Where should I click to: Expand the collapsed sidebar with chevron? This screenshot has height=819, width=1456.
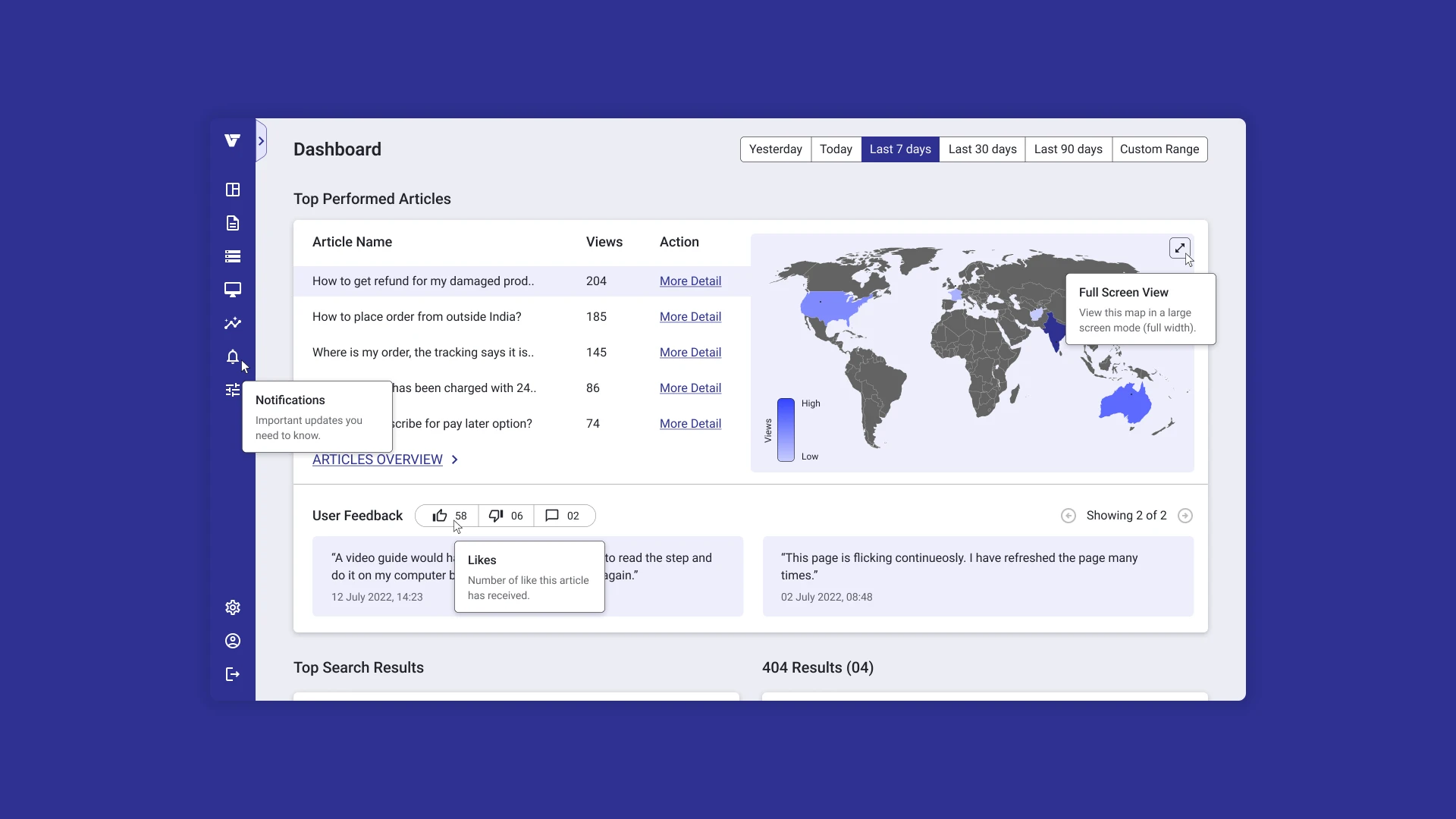coord(261,141)
